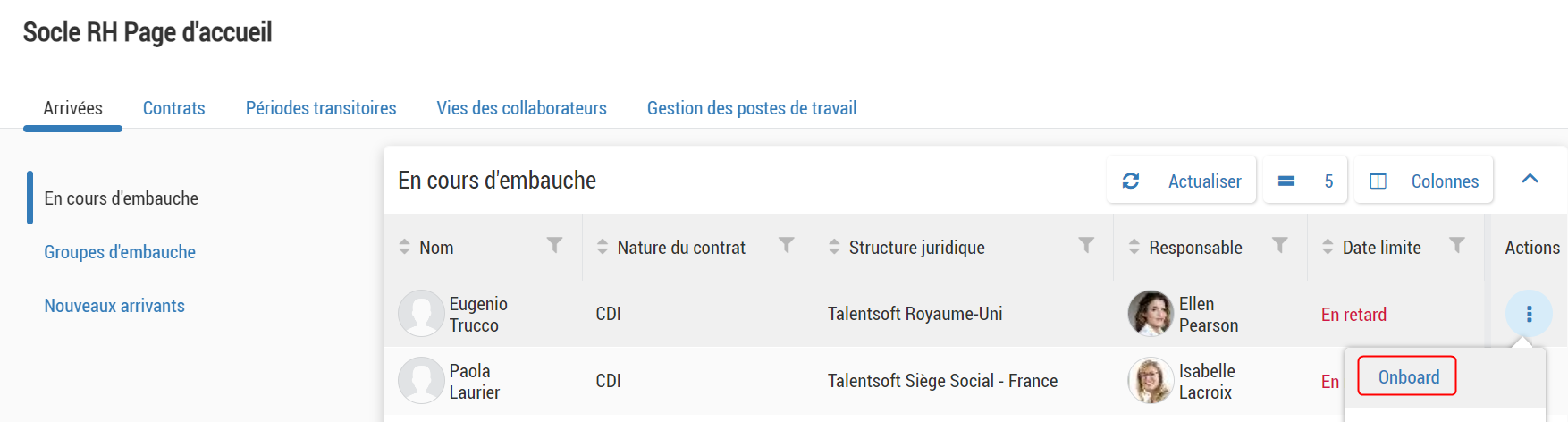Filter the Date limite column

pos(1457,245)
